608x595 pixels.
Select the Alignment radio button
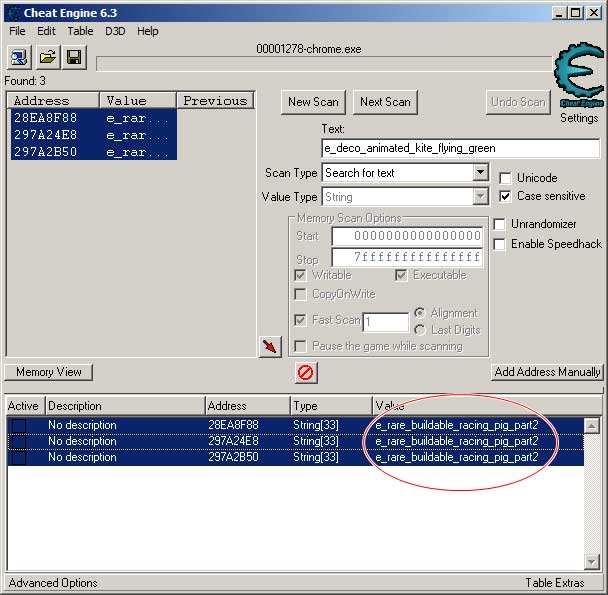[419, 313]
